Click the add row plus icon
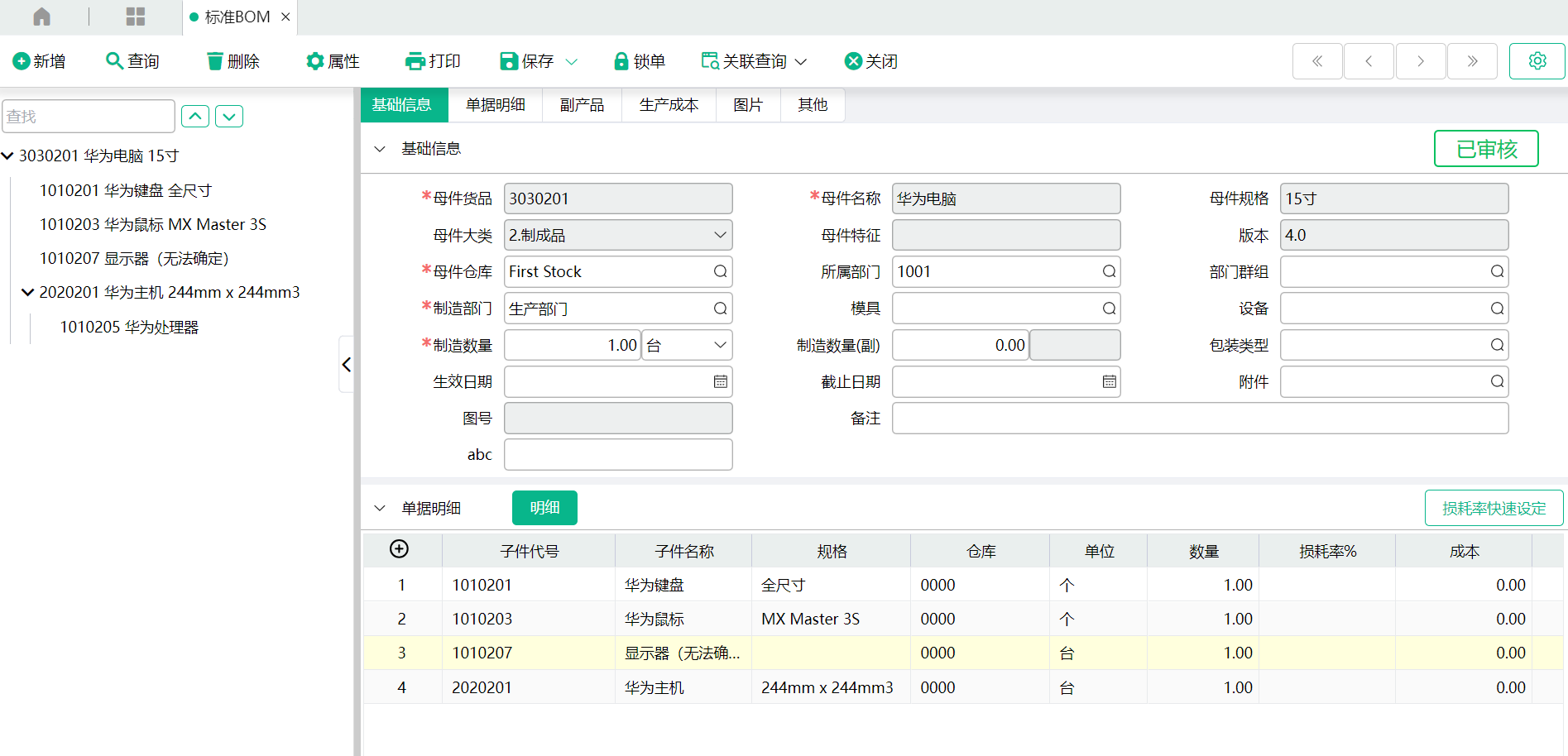The image size is (1568, 756). coord(399,549)
